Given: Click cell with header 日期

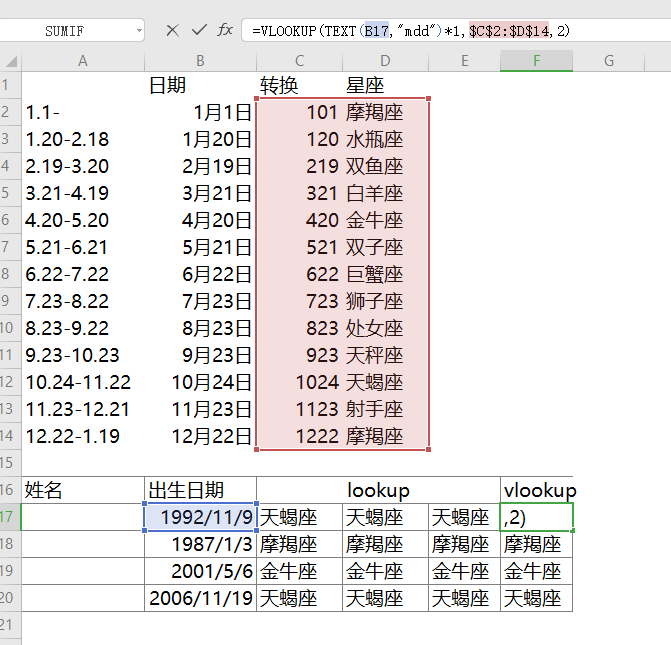Looking at the screenshot, I should click(200, 85).
